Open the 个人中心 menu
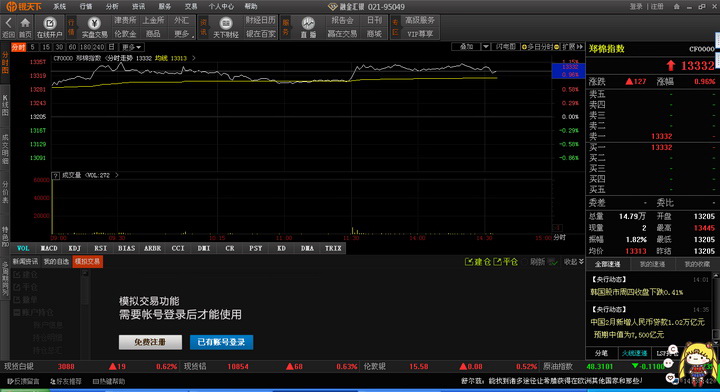720x392 pixels. click(221, 6)
